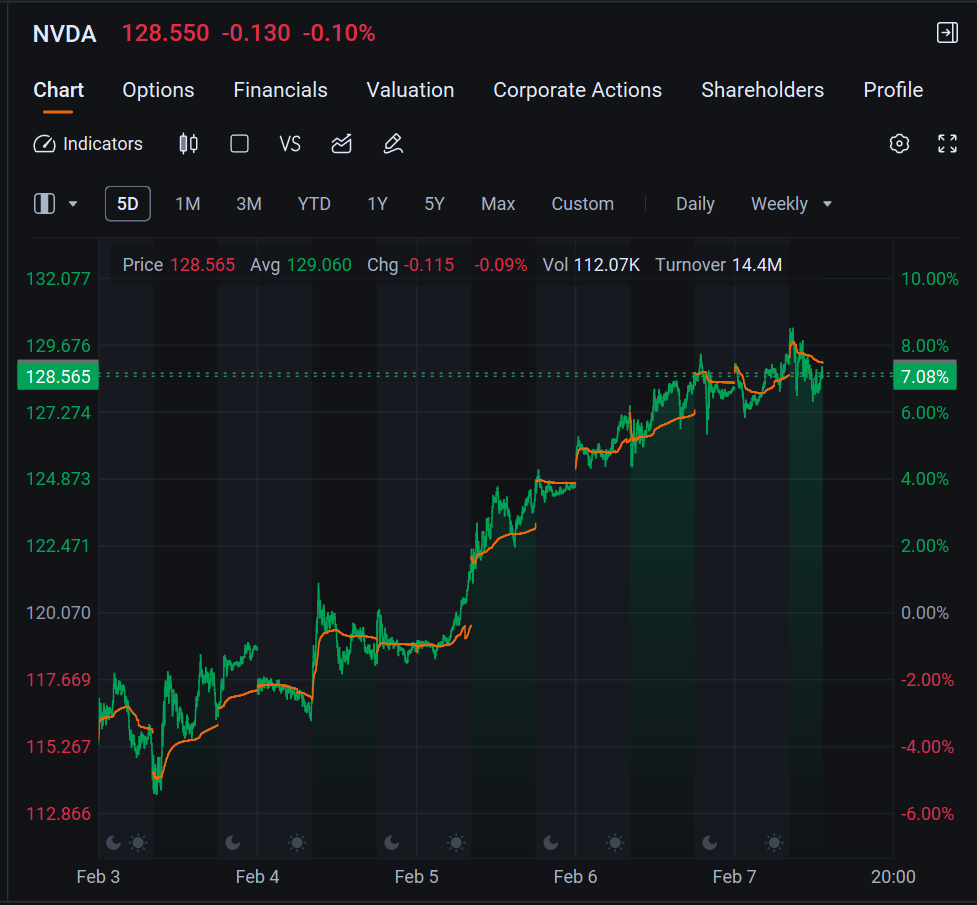Click the Feb 3 moon session icon
Image resolution: width=977 pixels, height=905 pixels.
tap(113, 843)
